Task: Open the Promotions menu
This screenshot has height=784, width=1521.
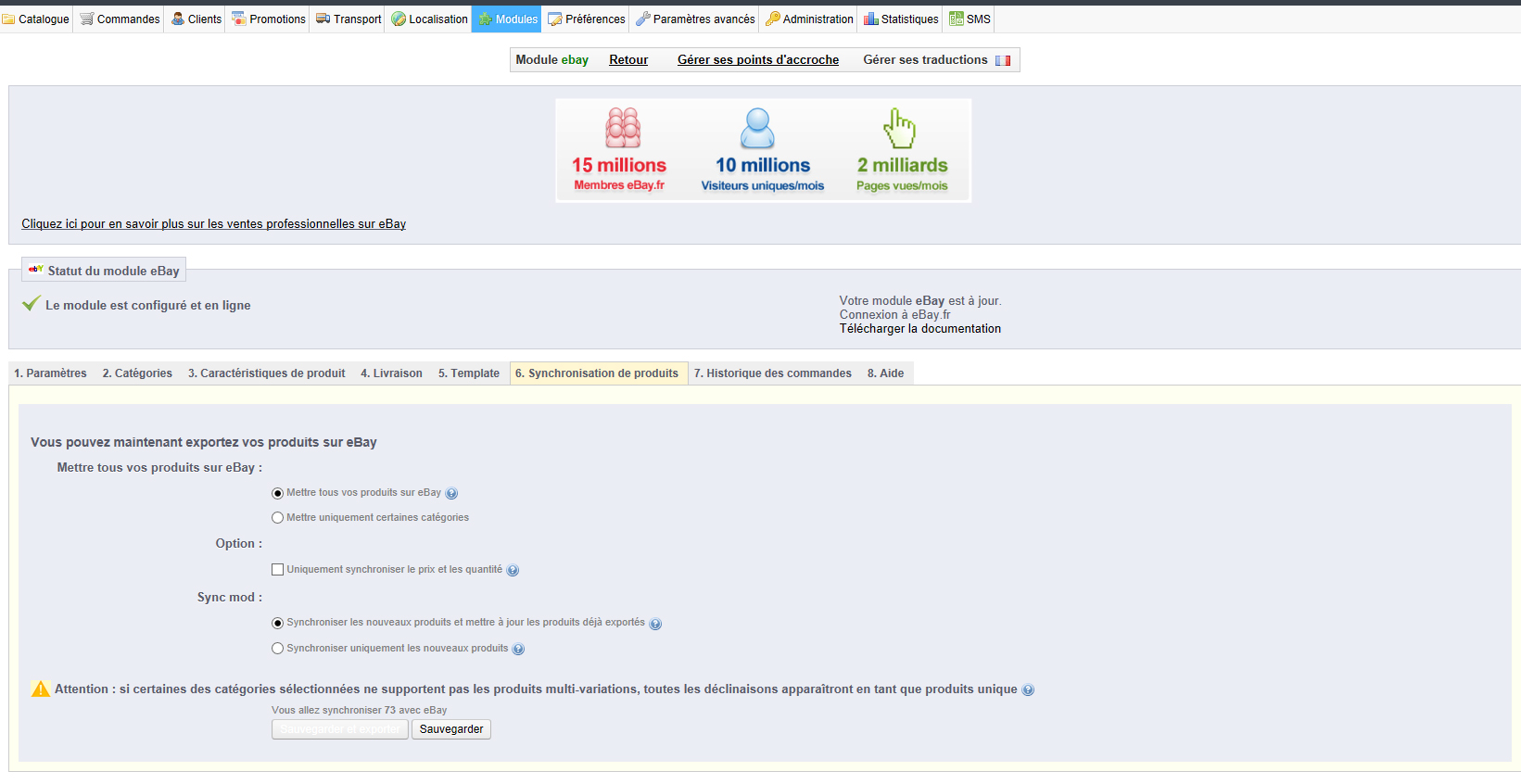Action: point(269,19)
